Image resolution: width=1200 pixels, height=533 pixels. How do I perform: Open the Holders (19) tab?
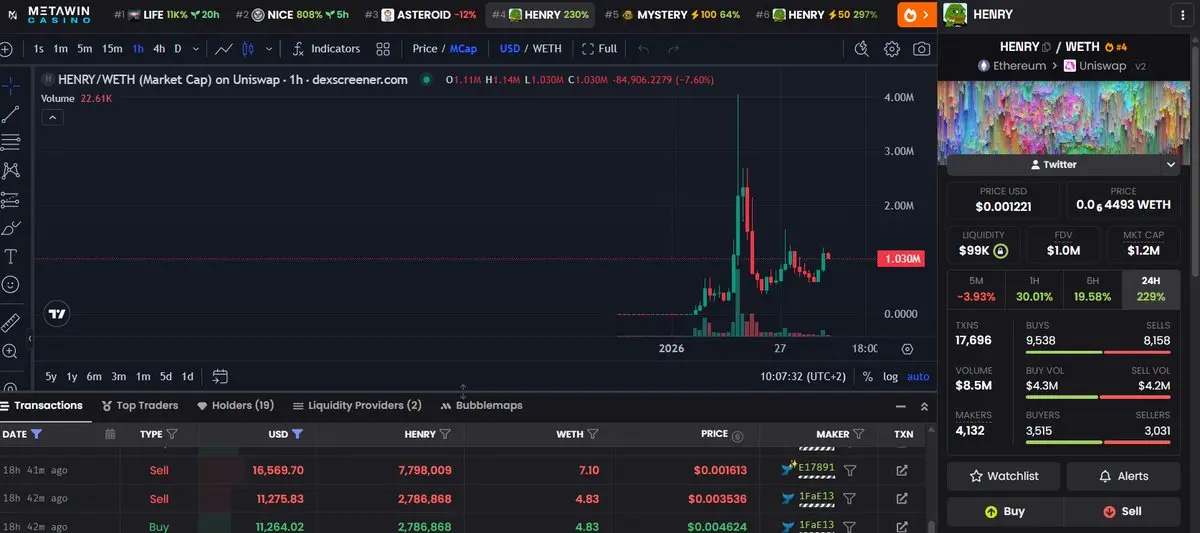235,405
